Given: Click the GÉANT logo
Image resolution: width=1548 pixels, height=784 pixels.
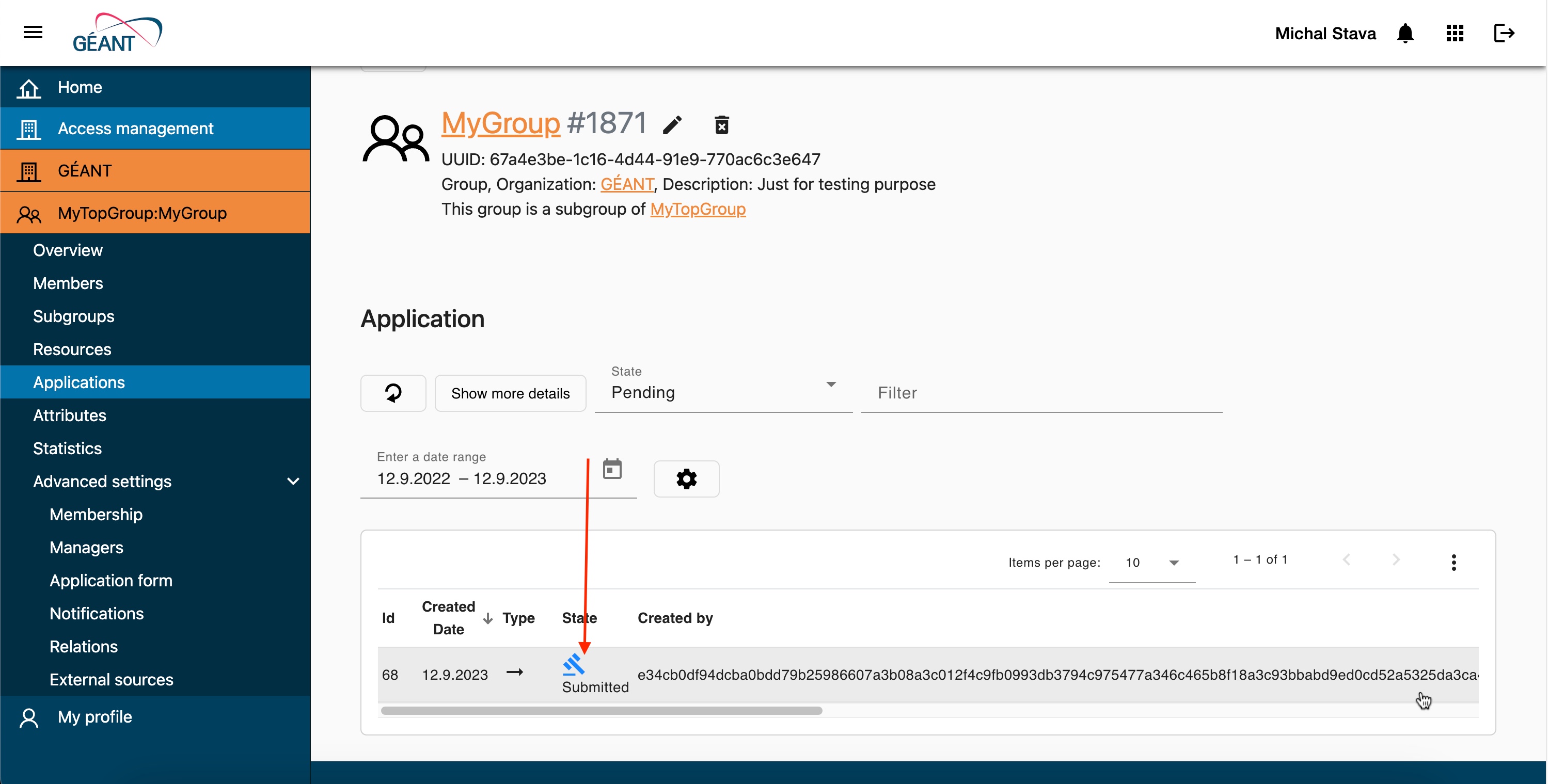Looking at the screenshot, I should (x=117, y=33).
